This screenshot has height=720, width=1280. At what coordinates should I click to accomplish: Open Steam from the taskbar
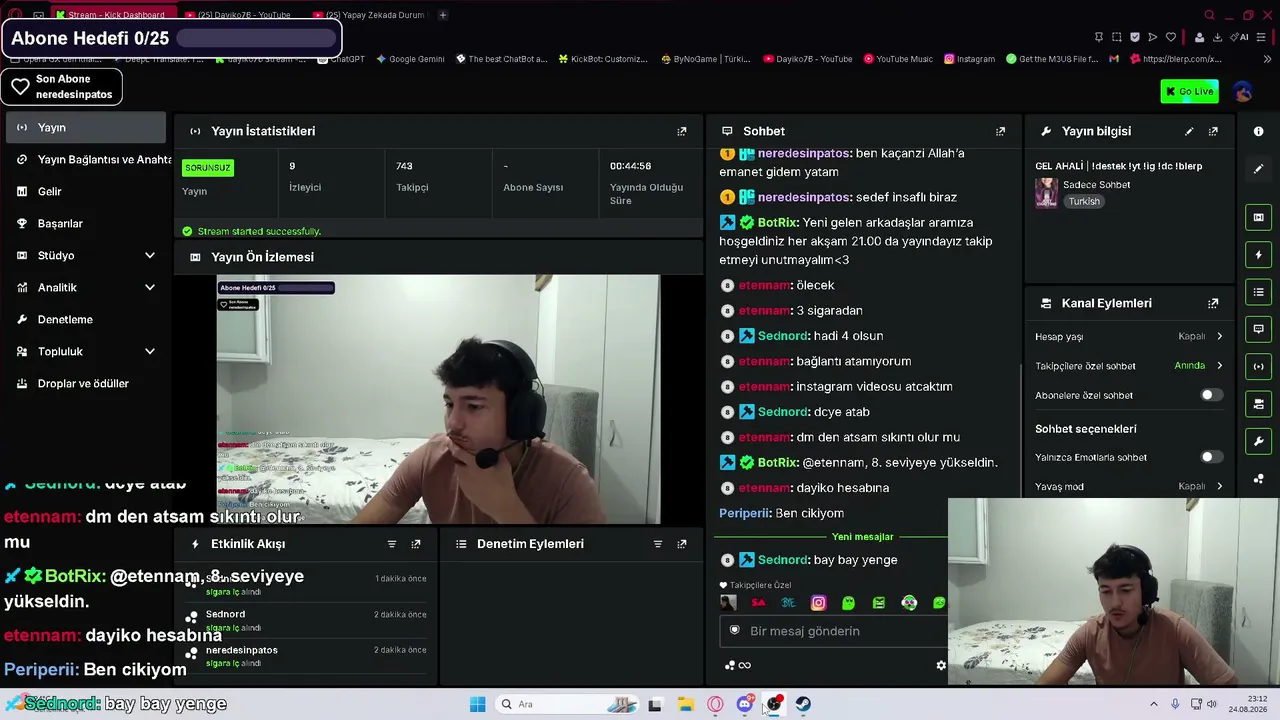[x=803, y=704]
